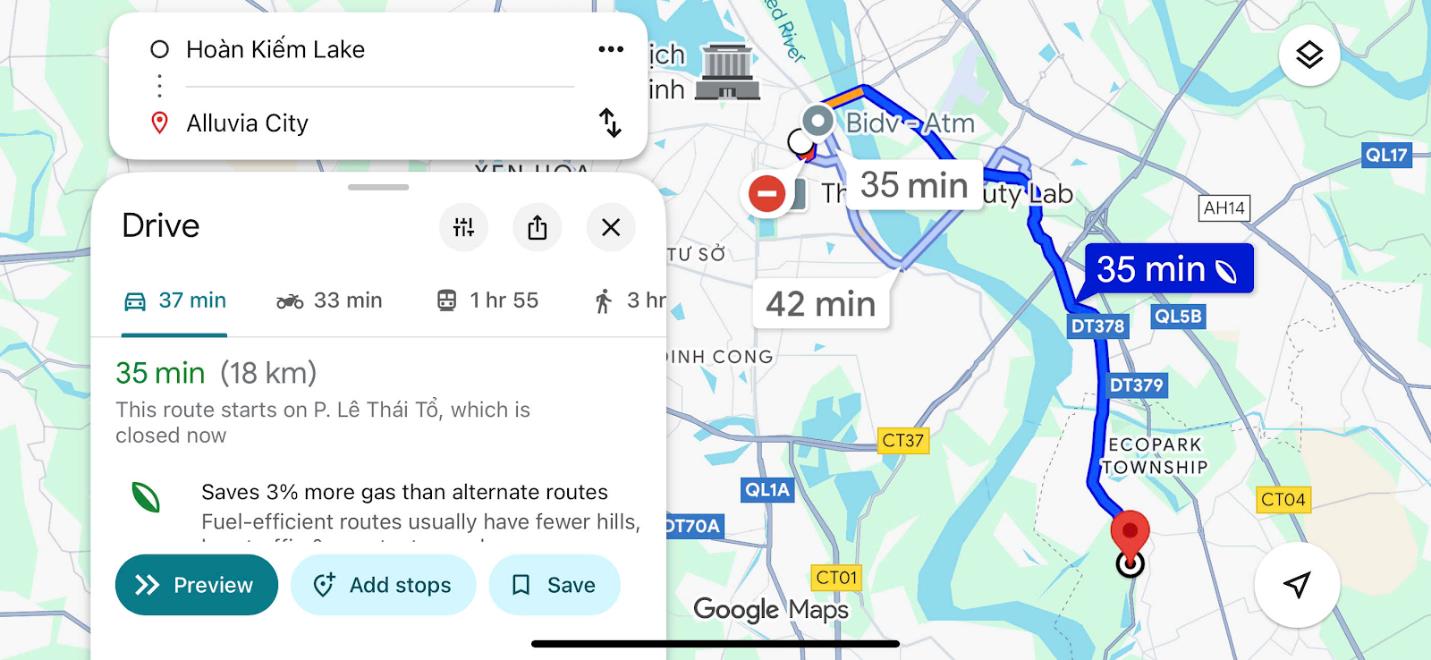The height and width of the screenshot is (660, 1431).
Task: Share directions using the share icon
Action: [x=537, y=227]
